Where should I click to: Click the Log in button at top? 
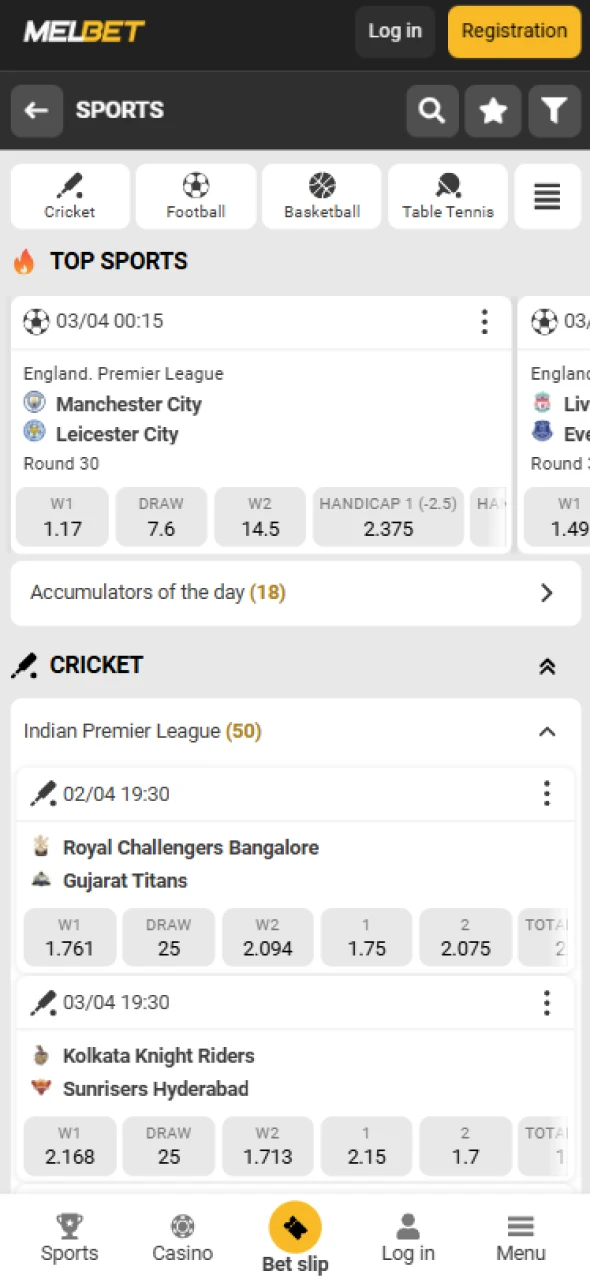click(394, 31)
